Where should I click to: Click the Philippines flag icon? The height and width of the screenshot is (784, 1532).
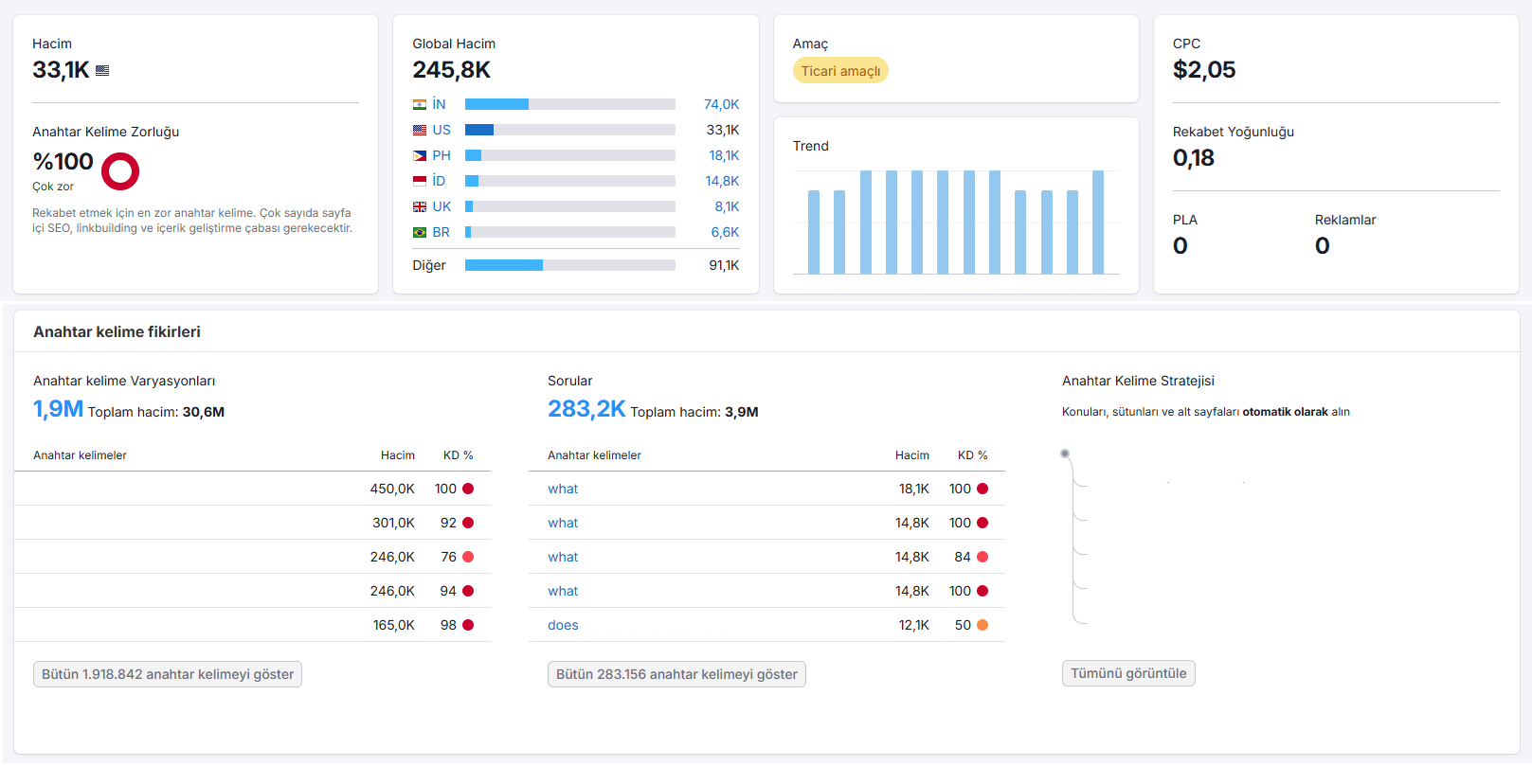(x=420, y=156)
